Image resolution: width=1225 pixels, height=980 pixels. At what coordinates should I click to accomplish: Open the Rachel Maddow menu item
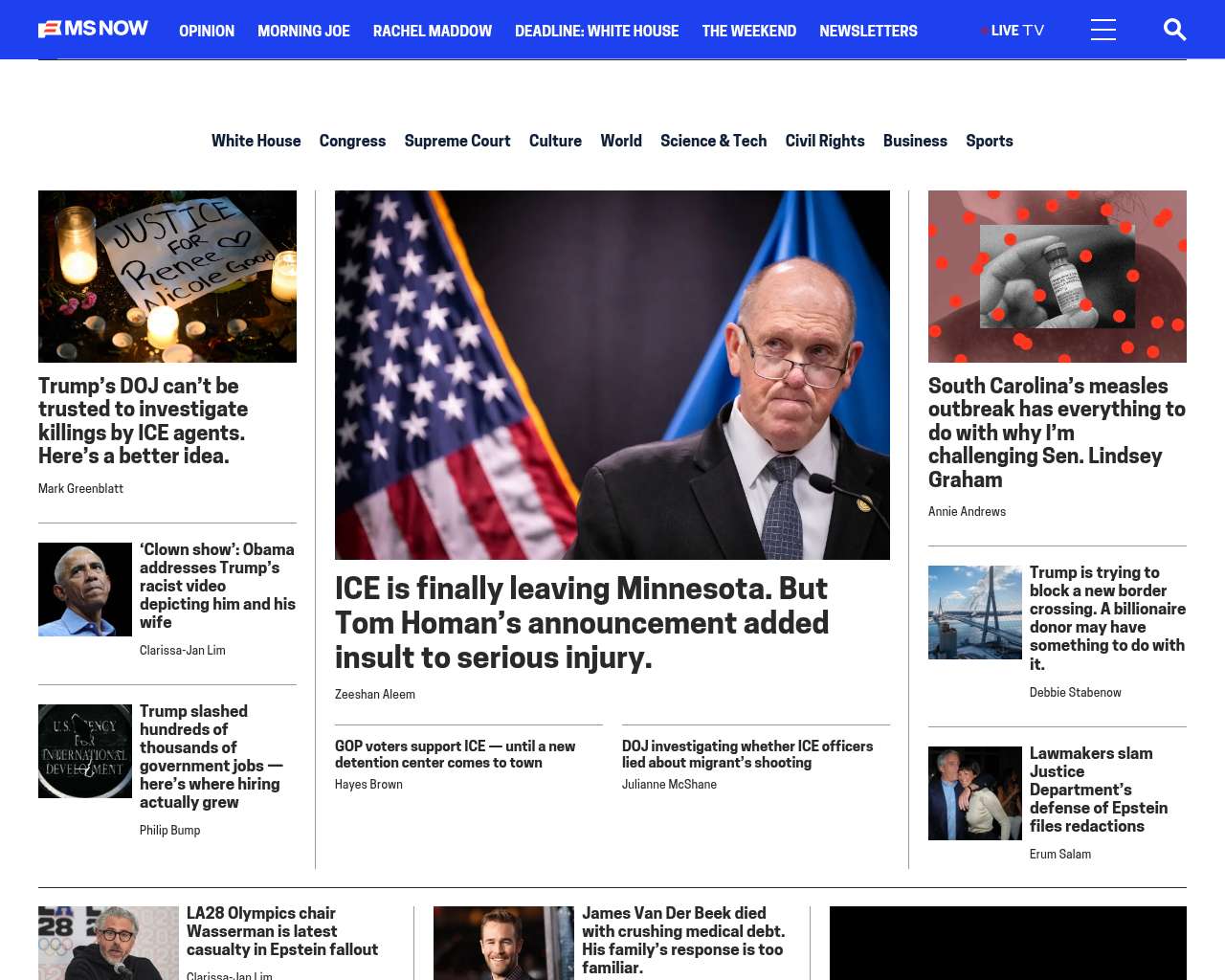pyautogui.click(x=433, y=31)
